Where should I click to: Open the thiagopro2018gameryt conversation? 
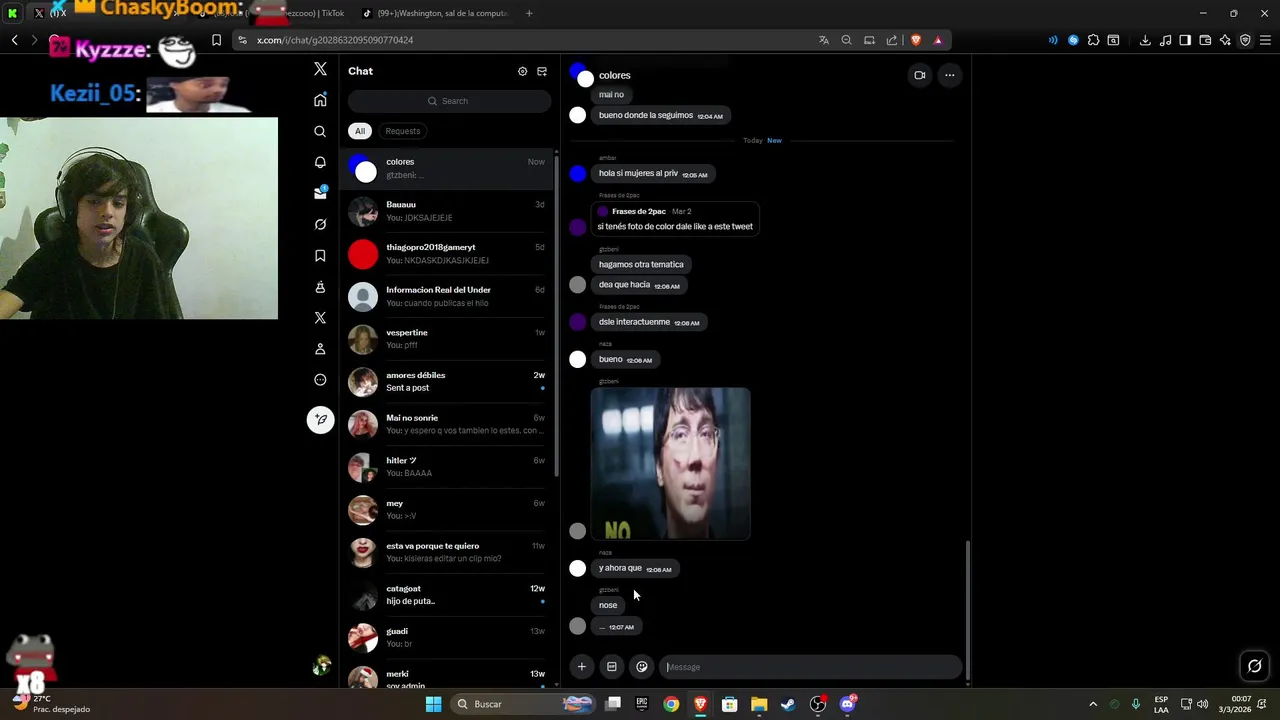point(447,254)
